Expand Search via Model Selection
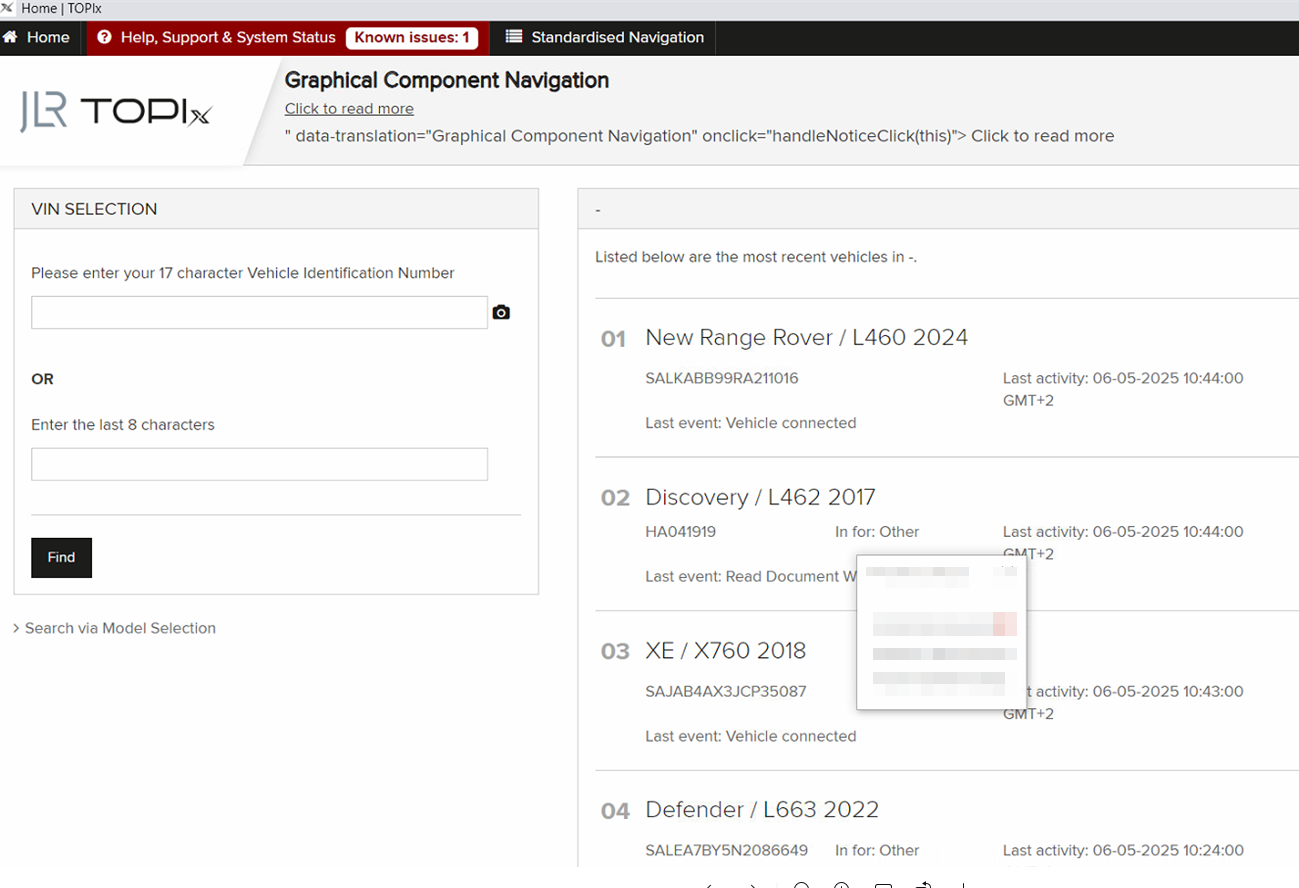 point(114,628)
